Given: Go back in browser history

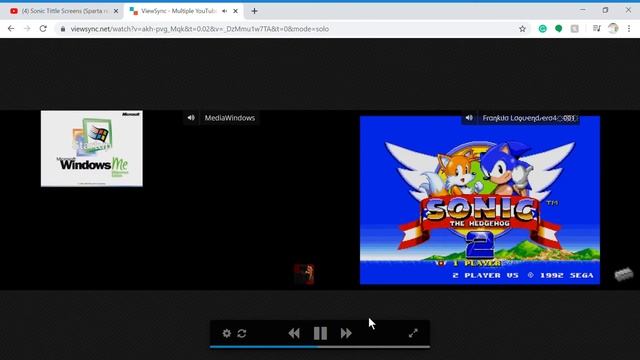Looking at the screenshot, I should [x=11, y=29].
